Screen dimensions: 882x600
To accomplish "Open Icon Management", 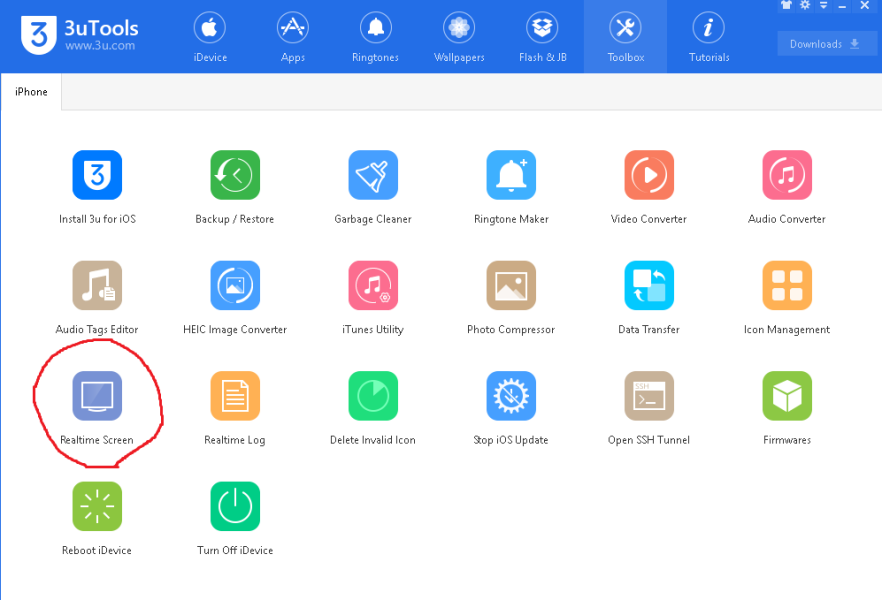I will click(x=787, y=285).
